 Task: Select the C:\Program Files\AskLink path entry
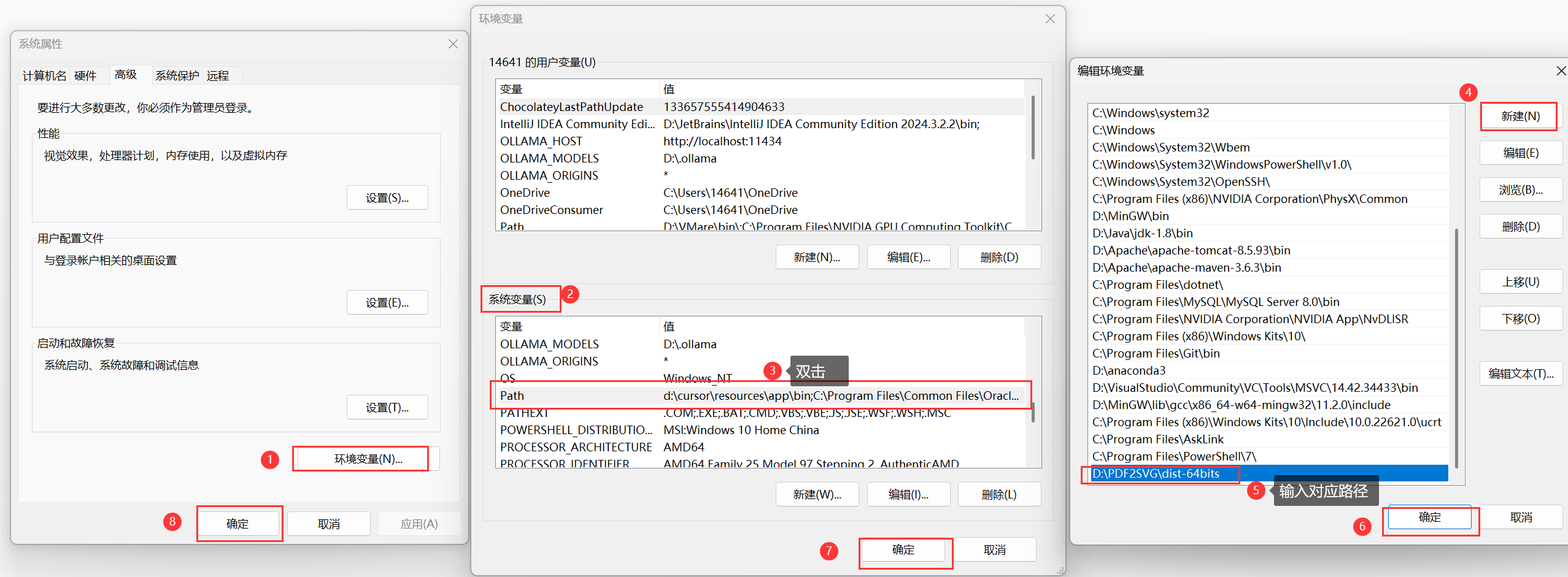(x=1269, y=439)
